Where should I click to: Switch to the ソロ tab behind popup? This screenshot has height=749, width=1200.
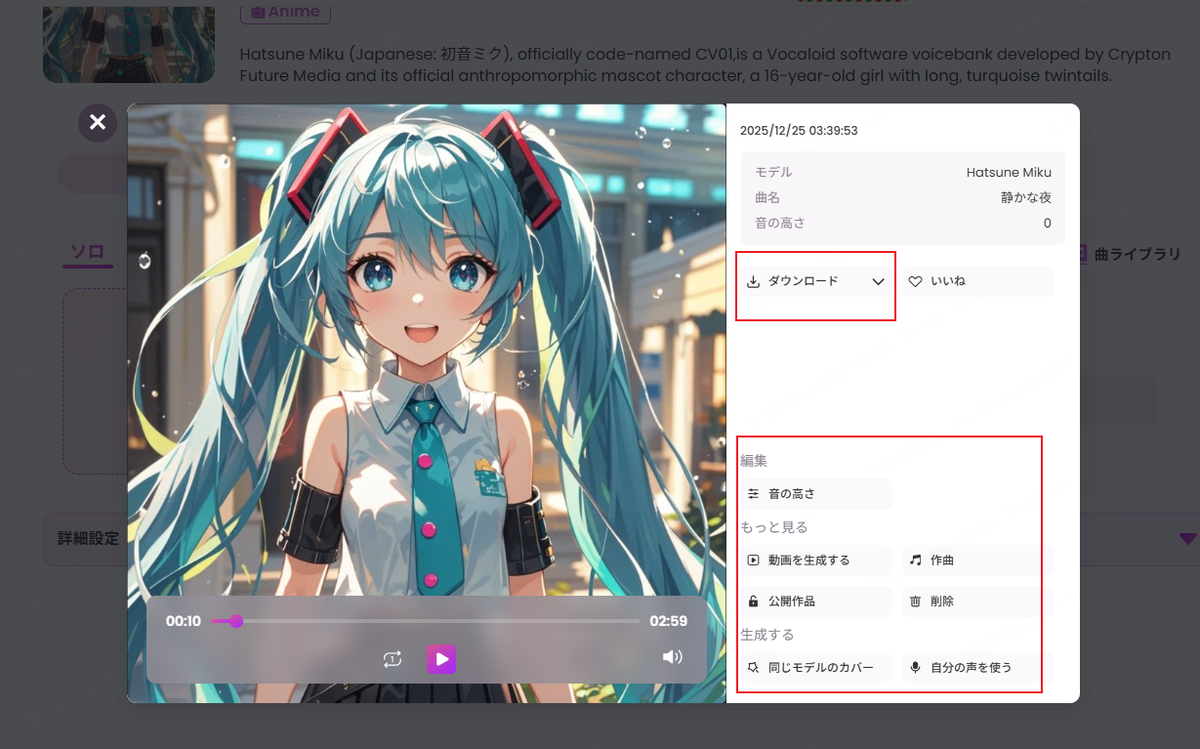coord(88,252)
